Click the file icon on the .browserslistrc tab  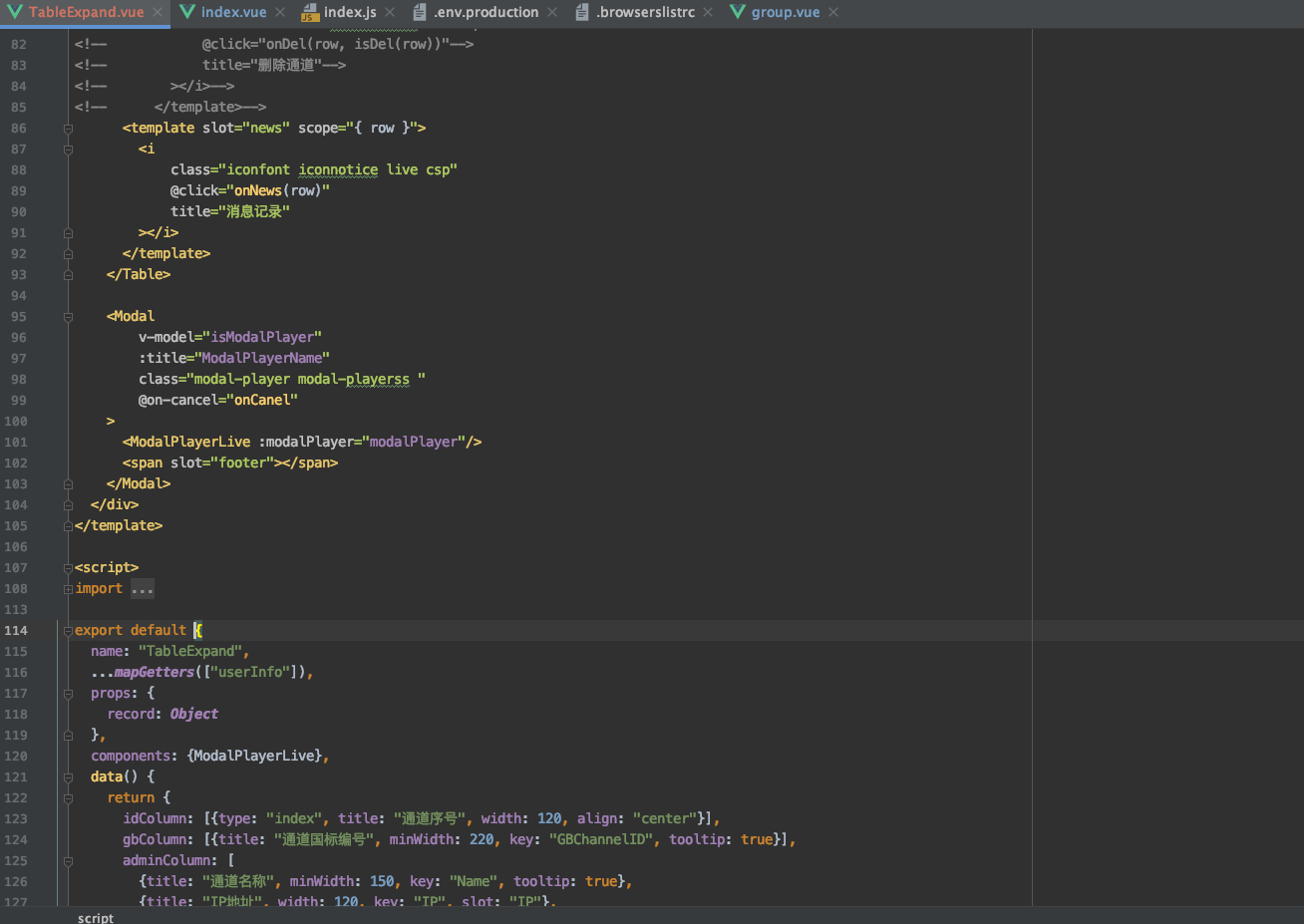(582, 12)
